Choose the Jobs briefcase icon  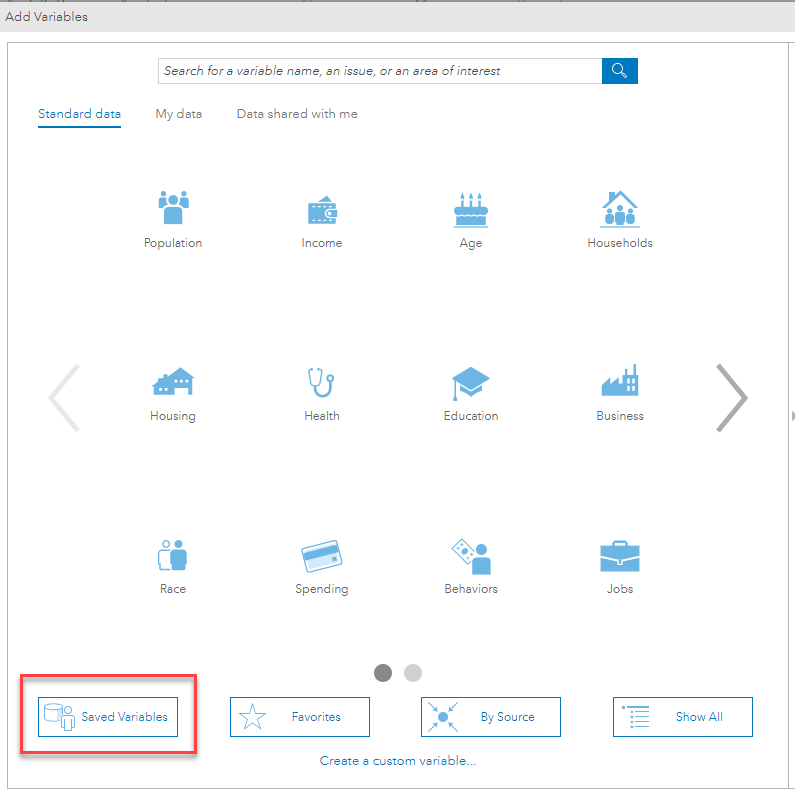pos(620,556)
